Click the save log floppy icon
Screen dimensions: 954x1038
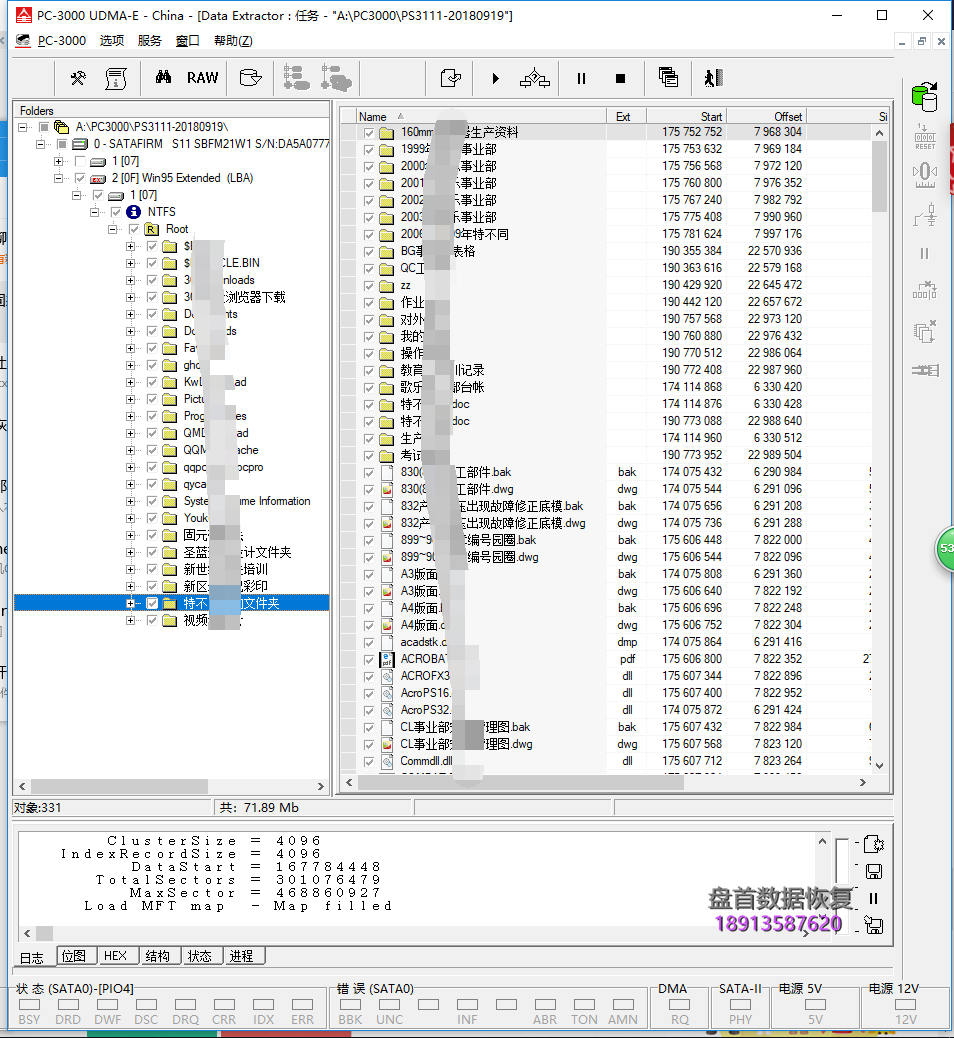tap(873, 871)
